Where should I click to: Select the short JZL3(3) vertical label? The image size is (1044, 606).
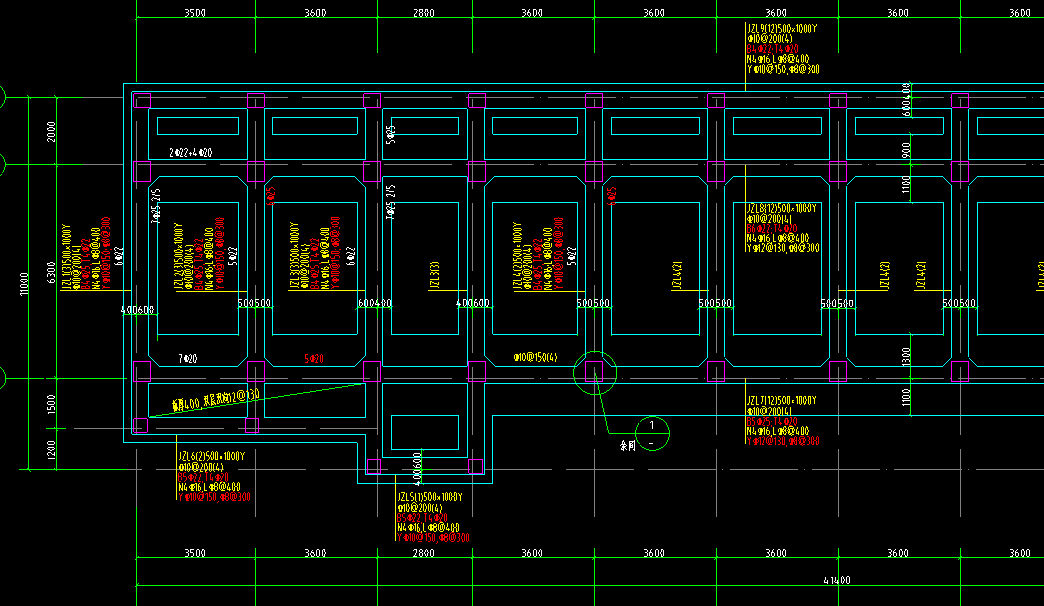point(434,275)
